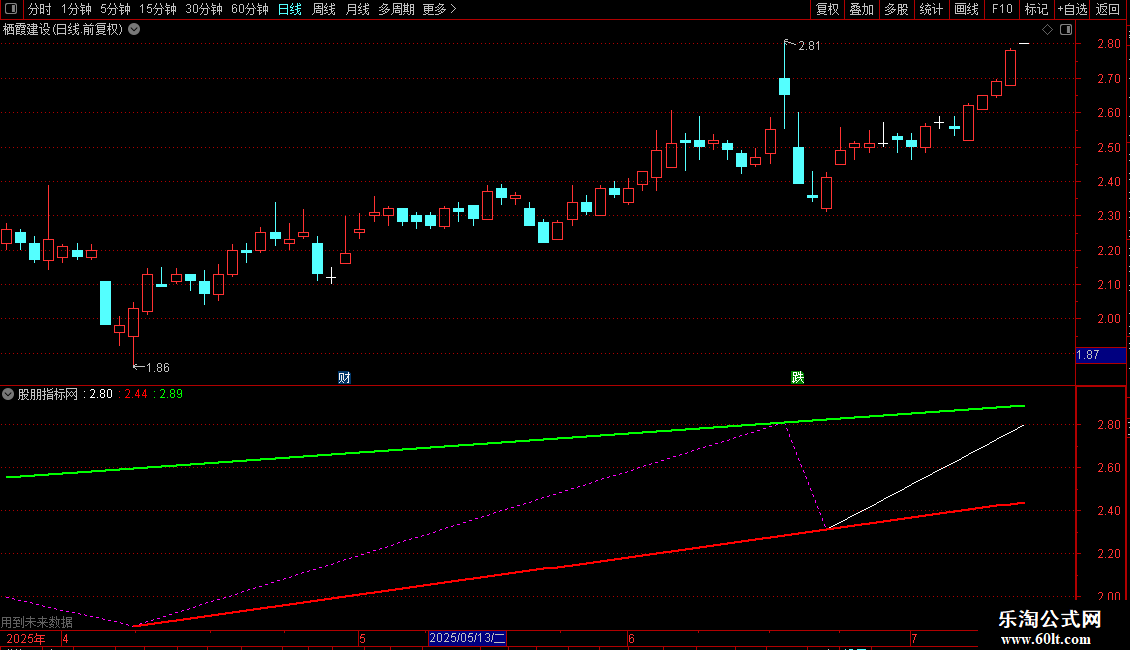Click the 财 marker below the chart
This screenshot has width=1130, height=650.
pyautogui.click(x=344, y=378)
